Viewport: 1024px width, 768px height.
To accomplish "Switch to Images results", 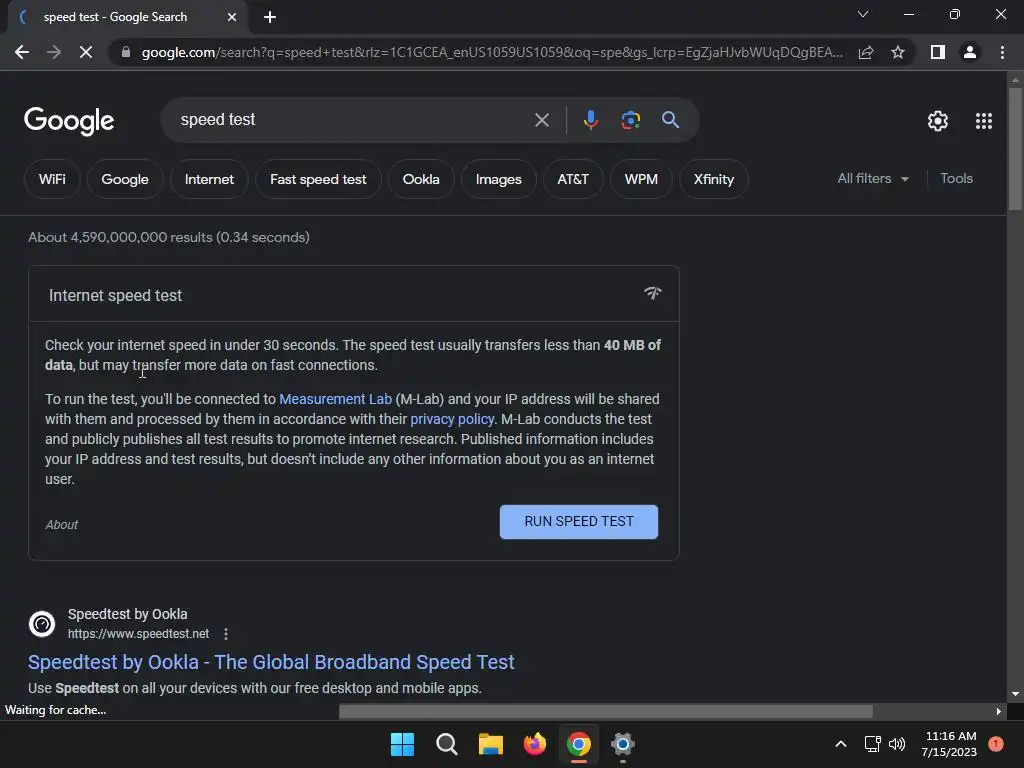I will (x=499, y=179).
